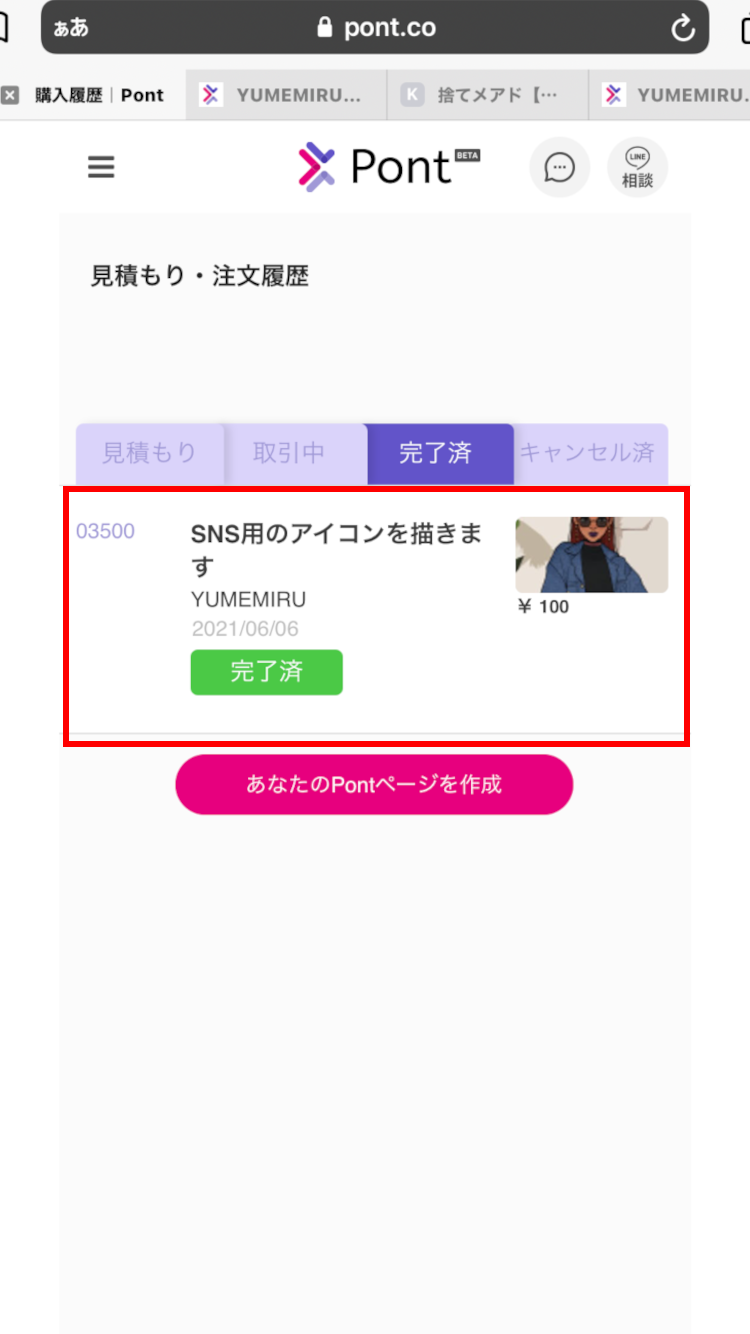Open the chat messages icon
Image resolution: width=750 pixels, height=1334 pixels.
pos(559,167)
